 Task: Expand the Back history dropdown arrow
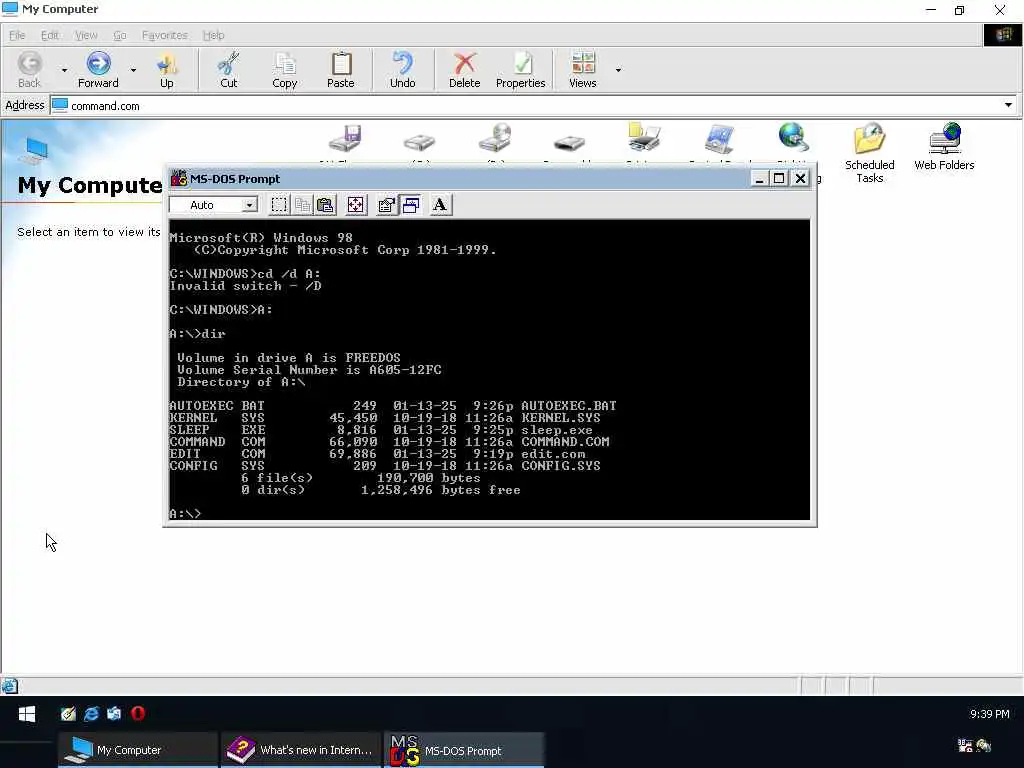64,69
